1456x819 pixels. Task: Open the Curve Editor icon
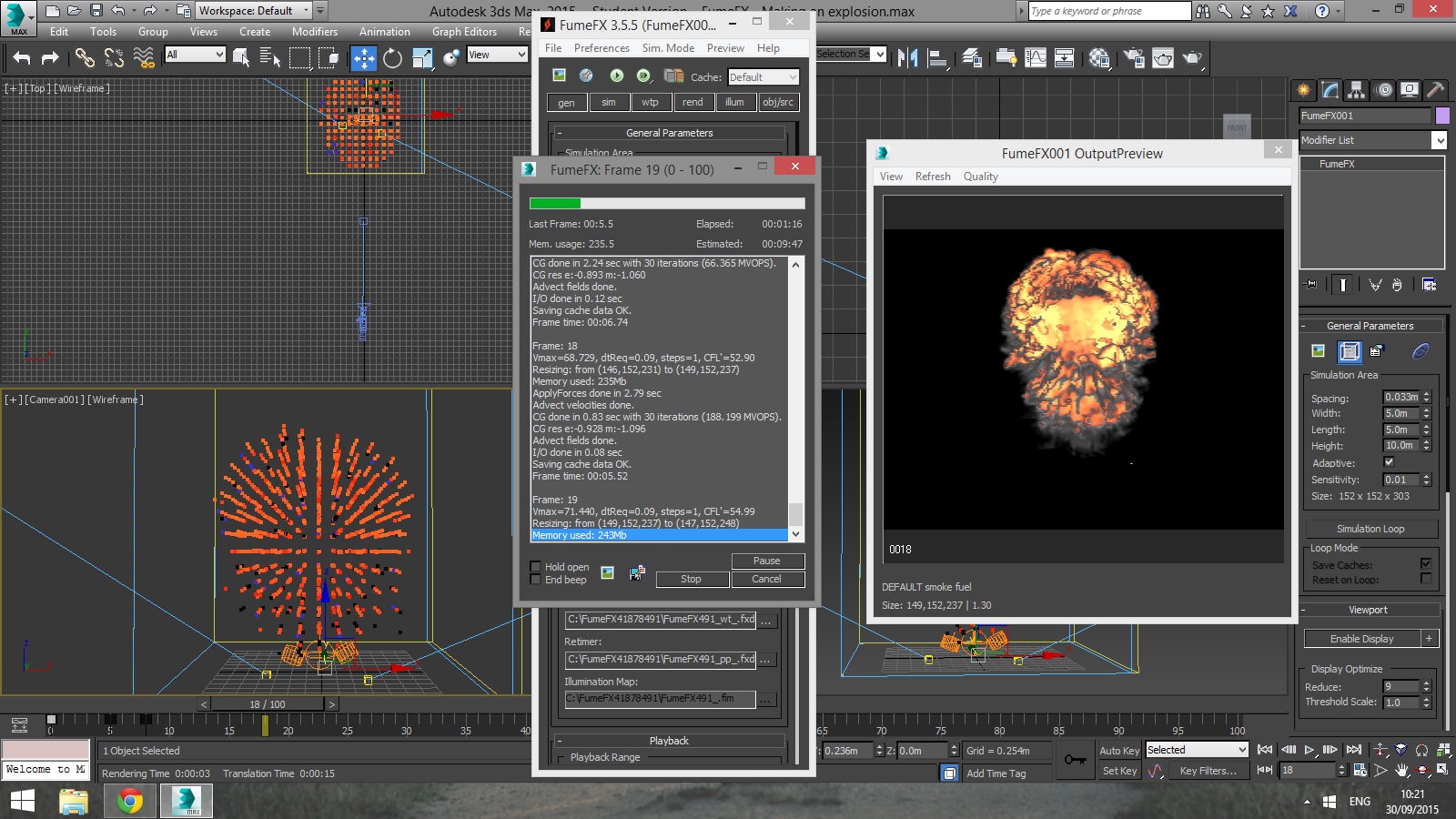[1036, 58]
